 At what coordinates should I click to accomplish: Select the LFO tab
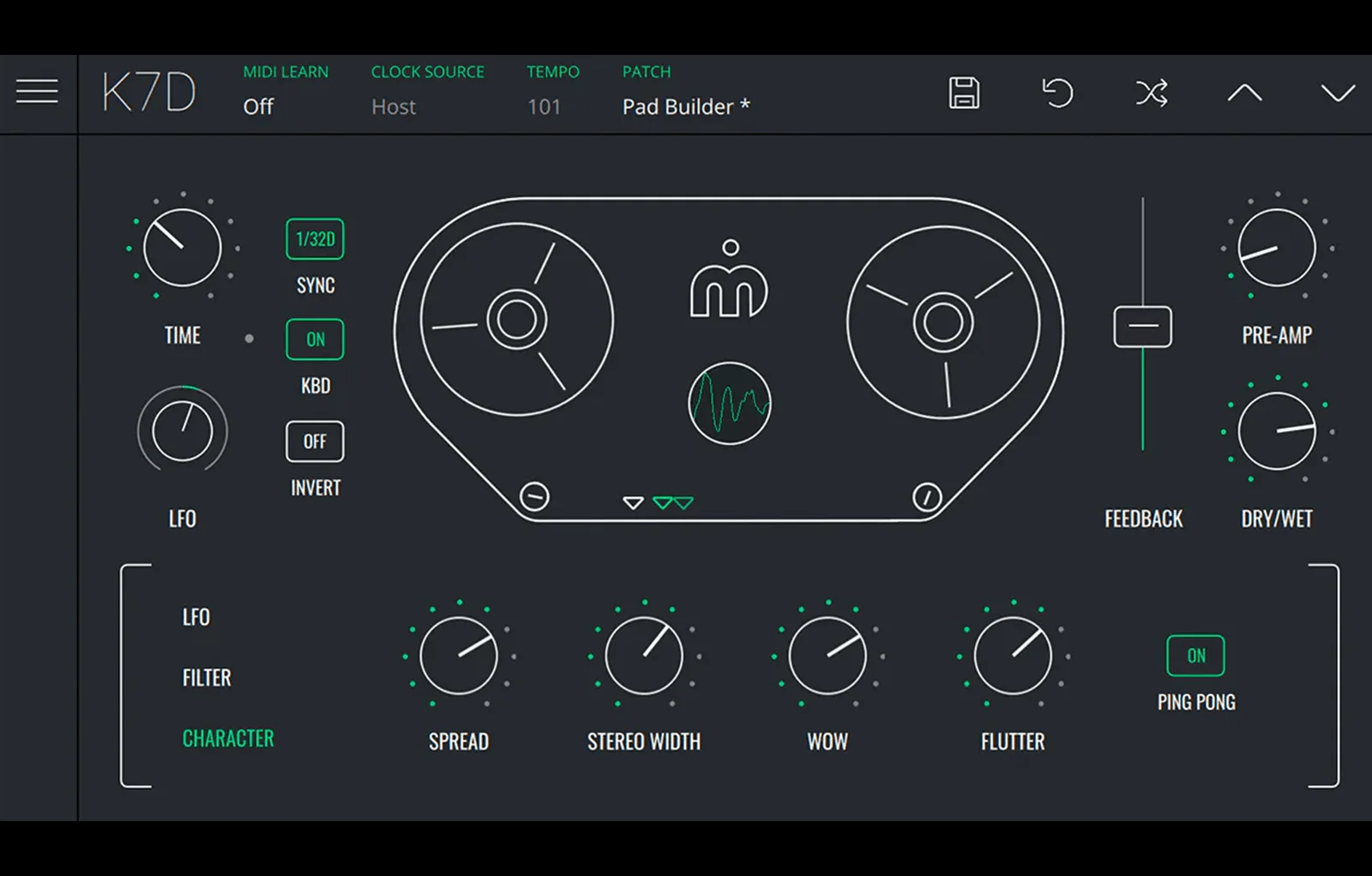click(x=196, y=617)
